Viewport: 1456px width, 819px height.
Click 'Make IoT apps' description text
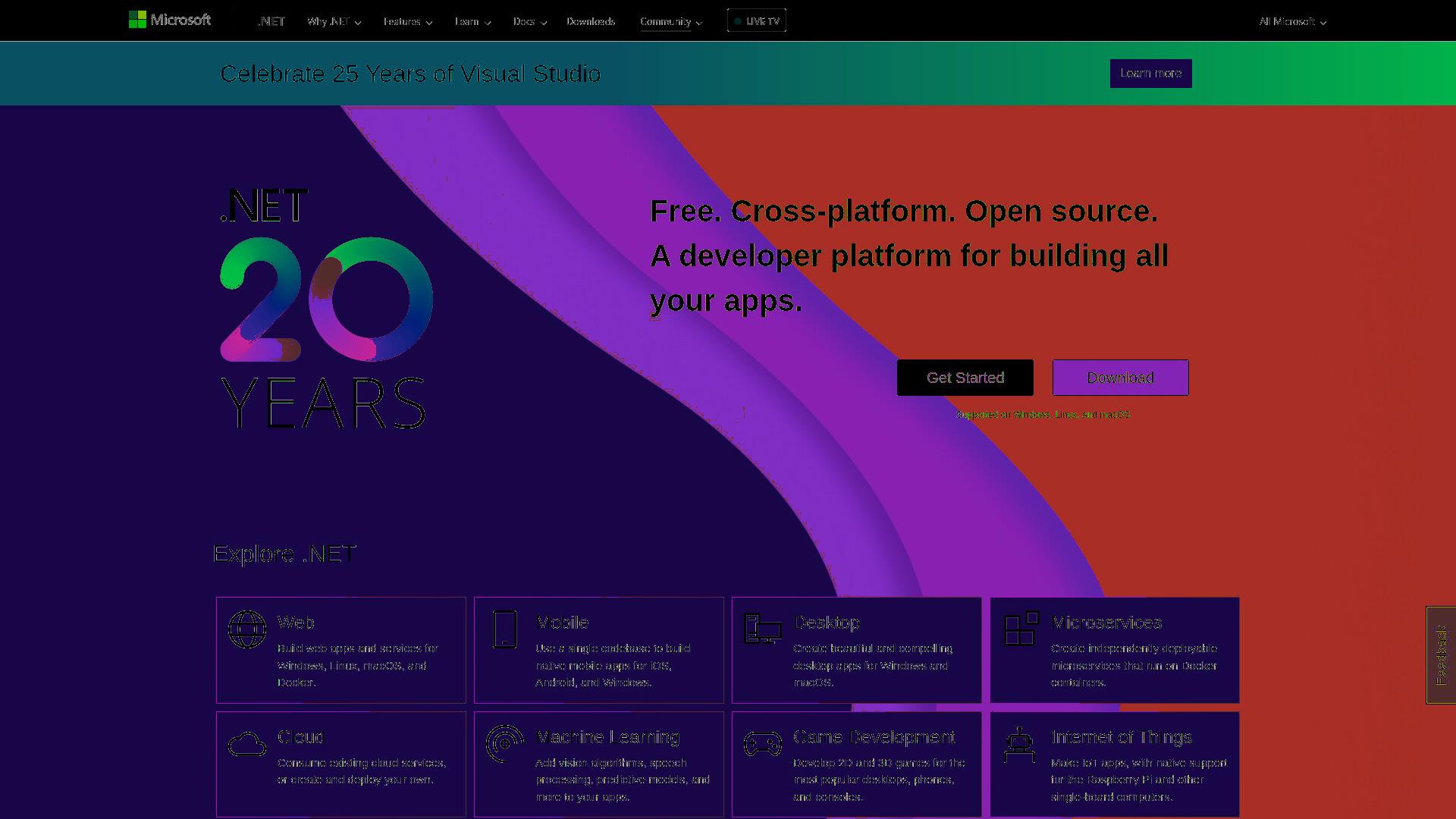(1139, 780)
